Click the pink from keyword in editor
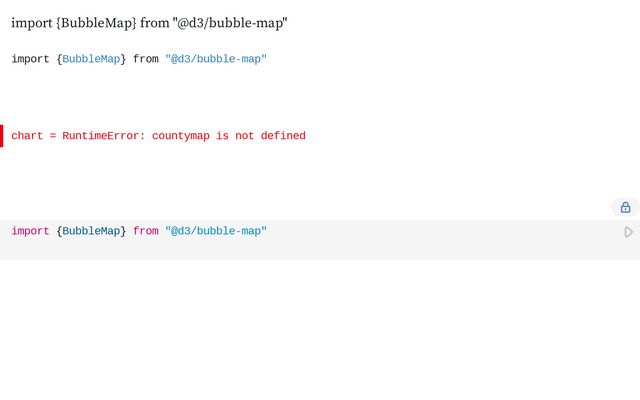The width and height of the screenshot is (640, 400). 146,231
